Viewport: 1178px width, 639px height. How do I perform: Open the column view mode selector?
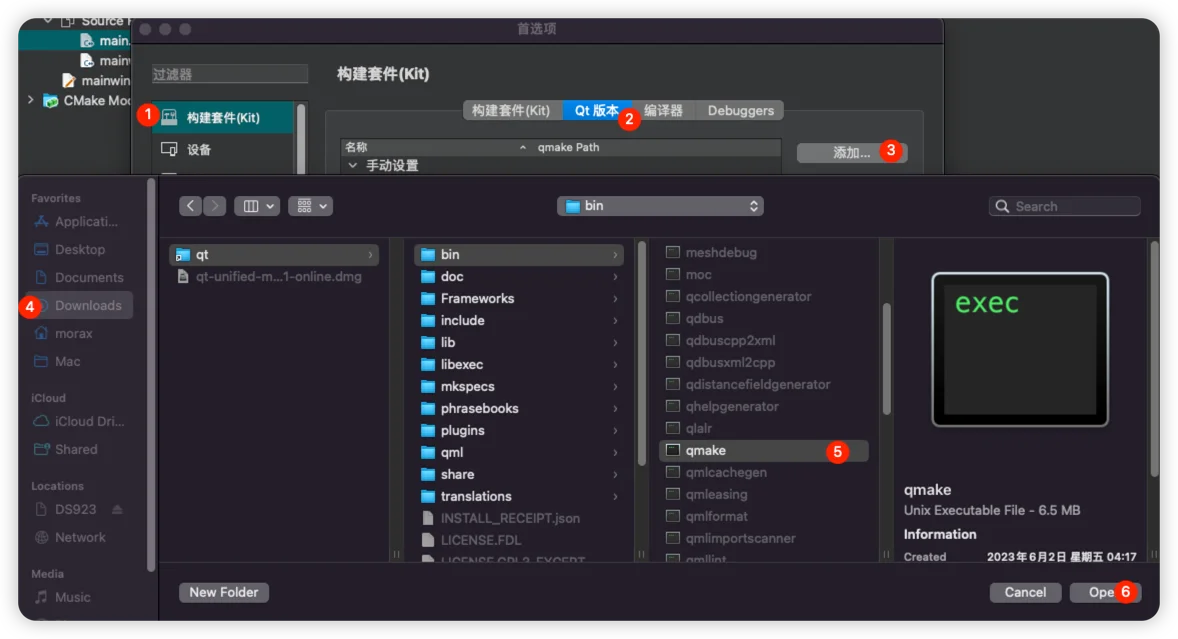tap(256, 206)
